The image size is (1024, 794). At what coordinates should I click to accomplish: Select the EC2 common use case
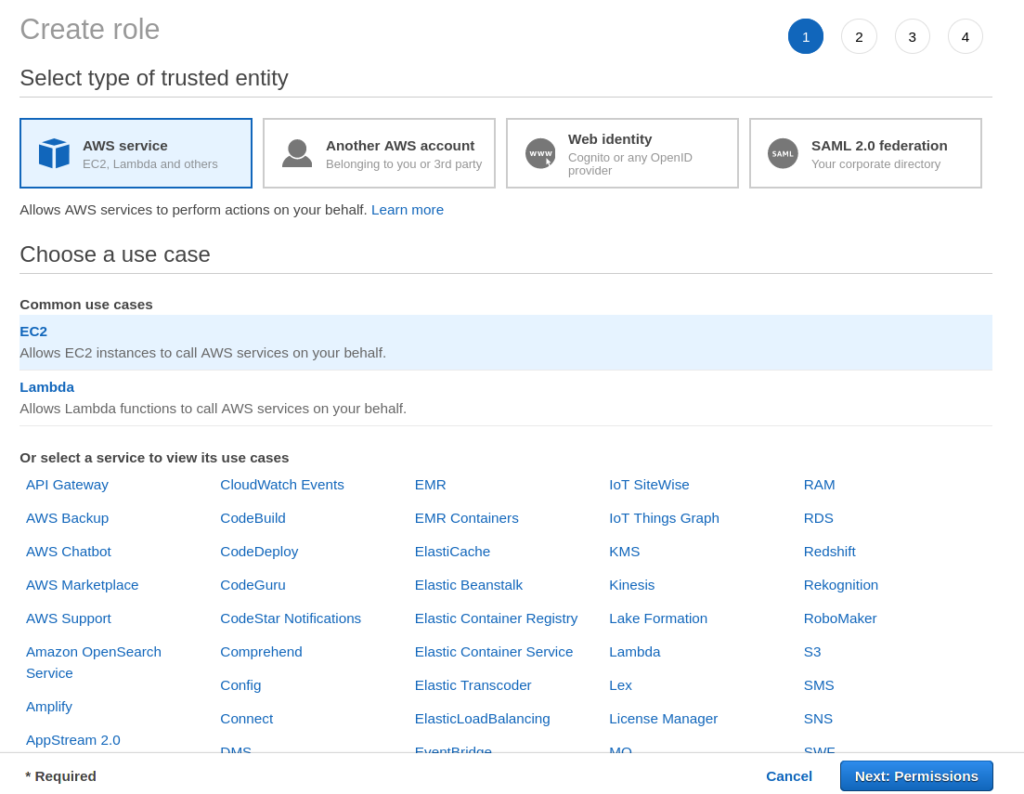pyautogui.click(x=33, y=331)
